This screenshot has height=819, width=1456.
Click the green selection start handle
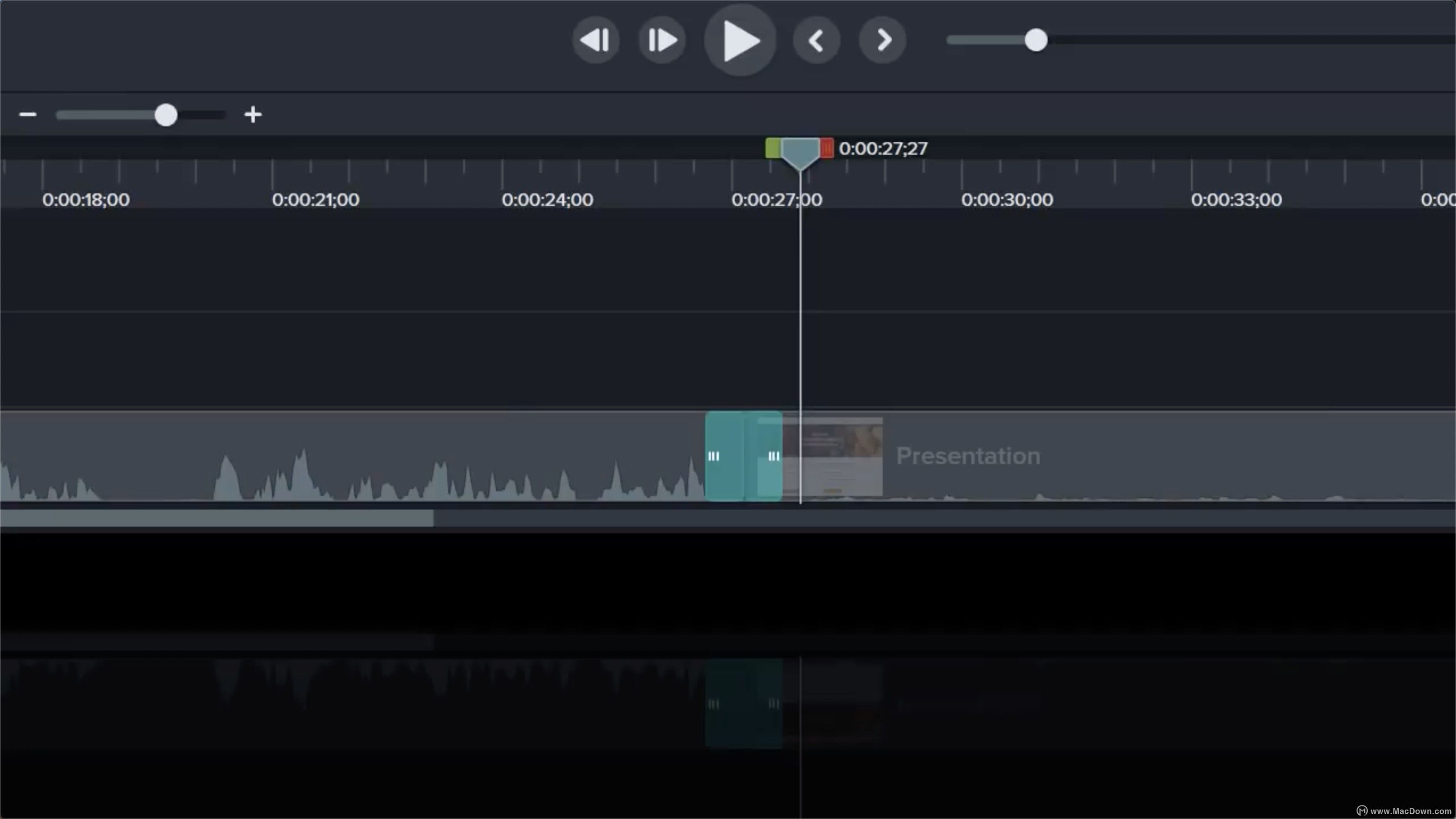772,148
